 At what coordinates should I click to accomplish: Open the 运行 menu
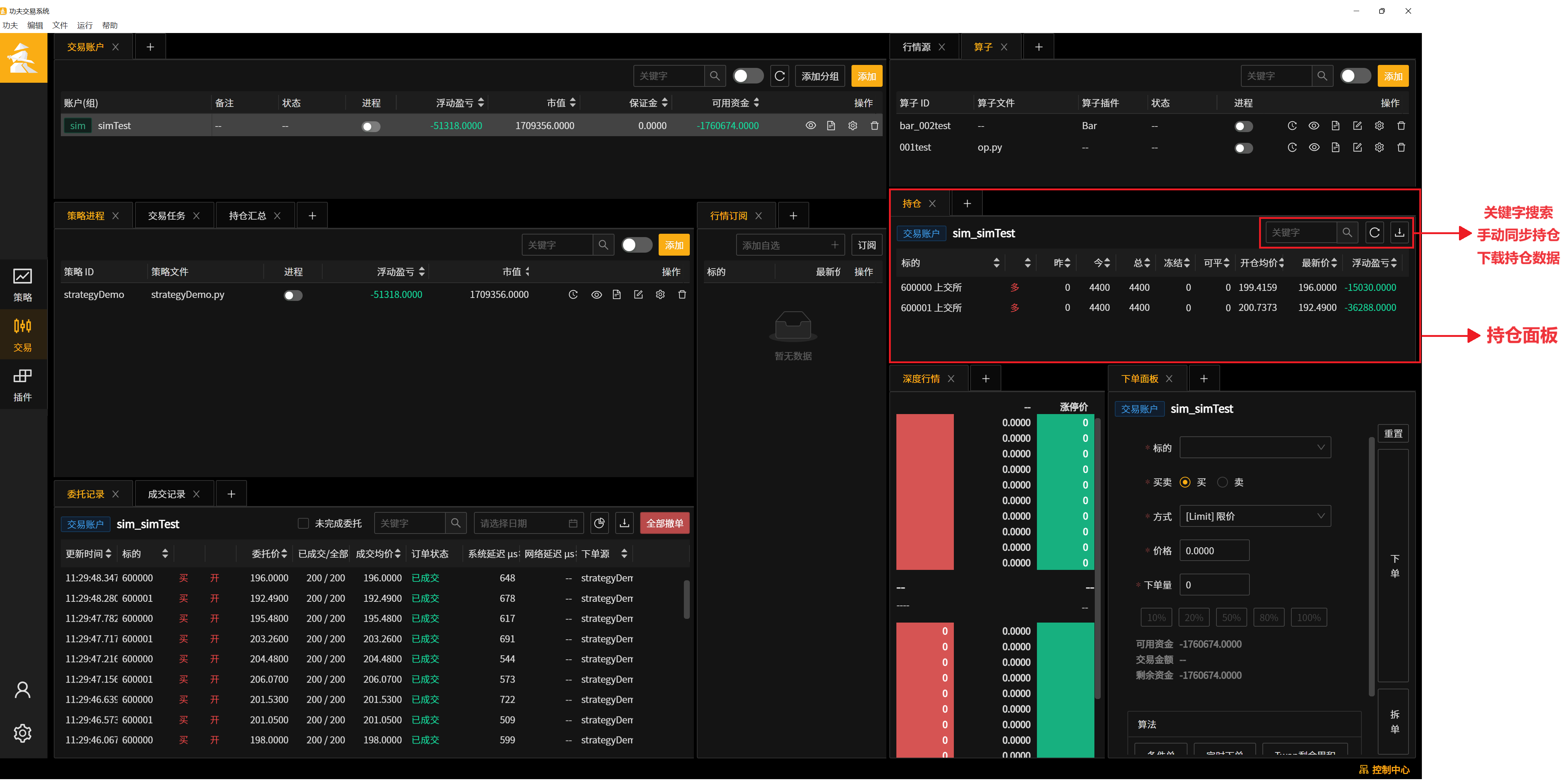[85, 26]
